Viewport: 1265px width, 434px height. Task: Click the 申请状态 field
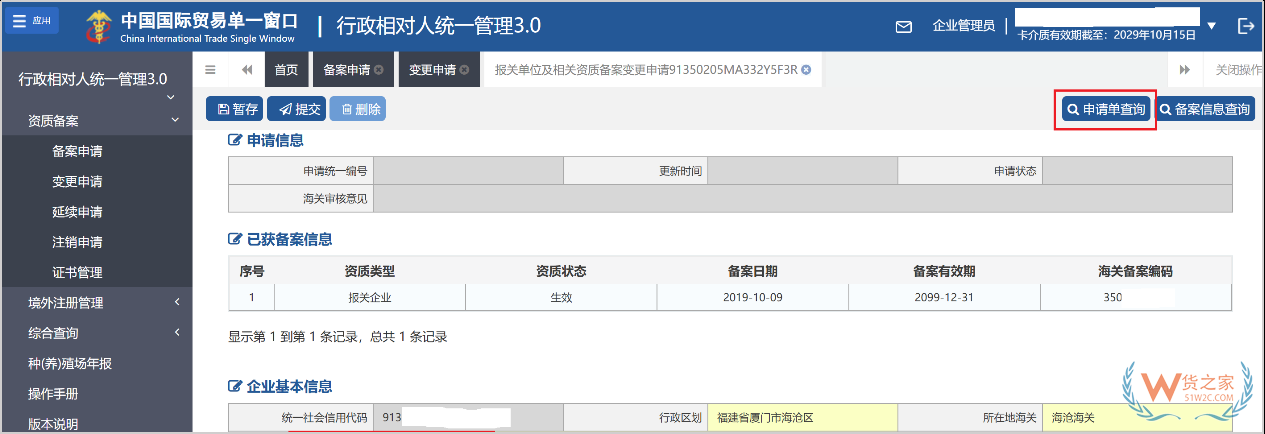(x=1137, y=171)
